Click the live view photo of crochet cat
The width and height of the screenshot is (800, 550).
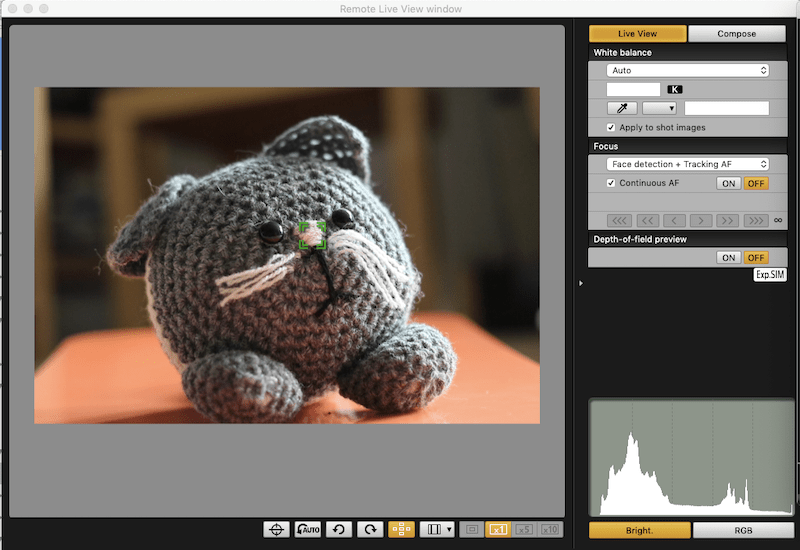(x=287, y=255)
